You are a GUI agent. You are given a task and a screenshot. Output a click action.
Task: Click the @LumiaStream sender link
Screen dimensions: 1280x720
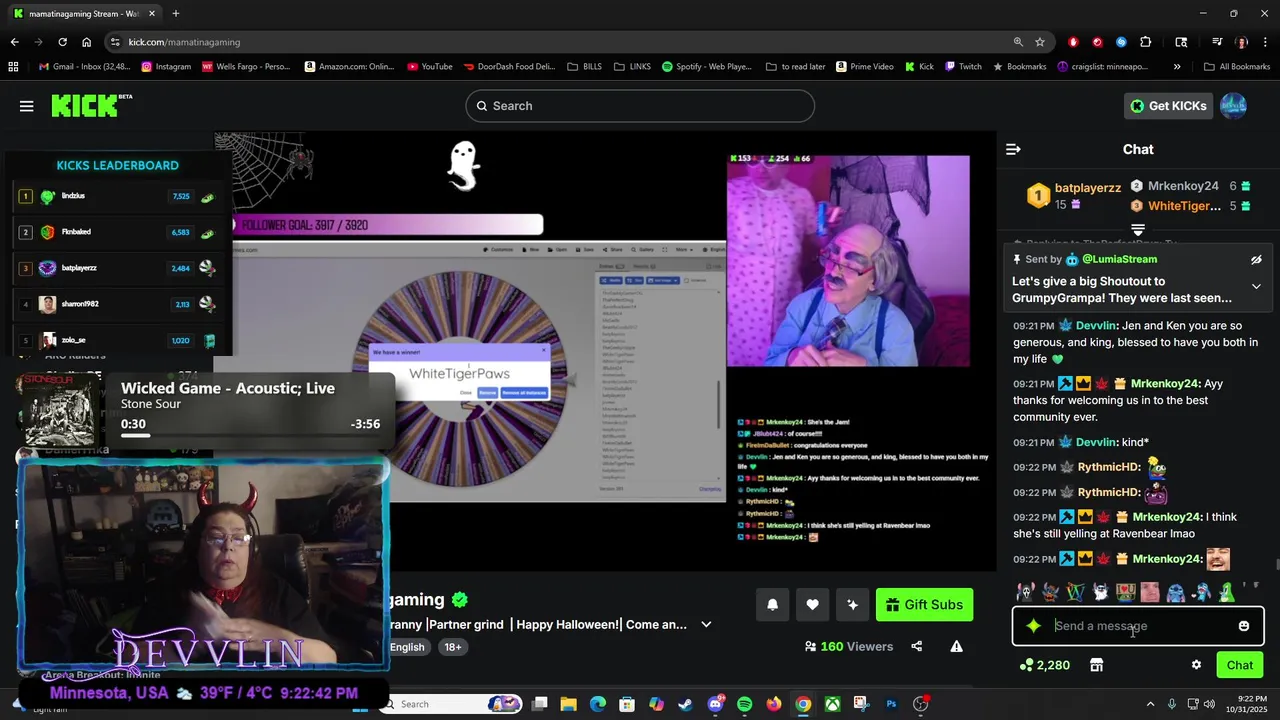[1119, 259]
